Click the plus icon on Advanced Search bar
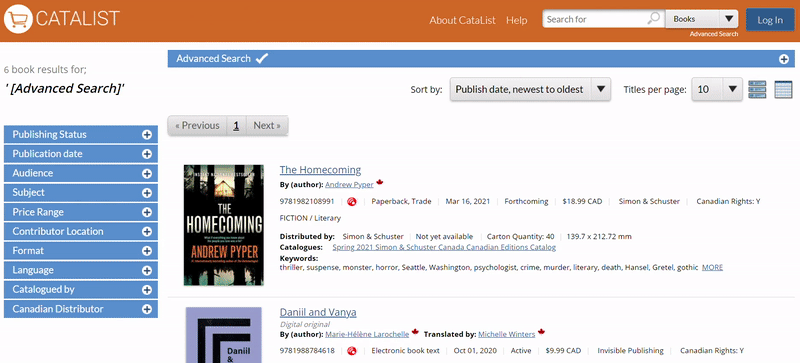This screenshot has width=800, height=363. click(784, 59)
